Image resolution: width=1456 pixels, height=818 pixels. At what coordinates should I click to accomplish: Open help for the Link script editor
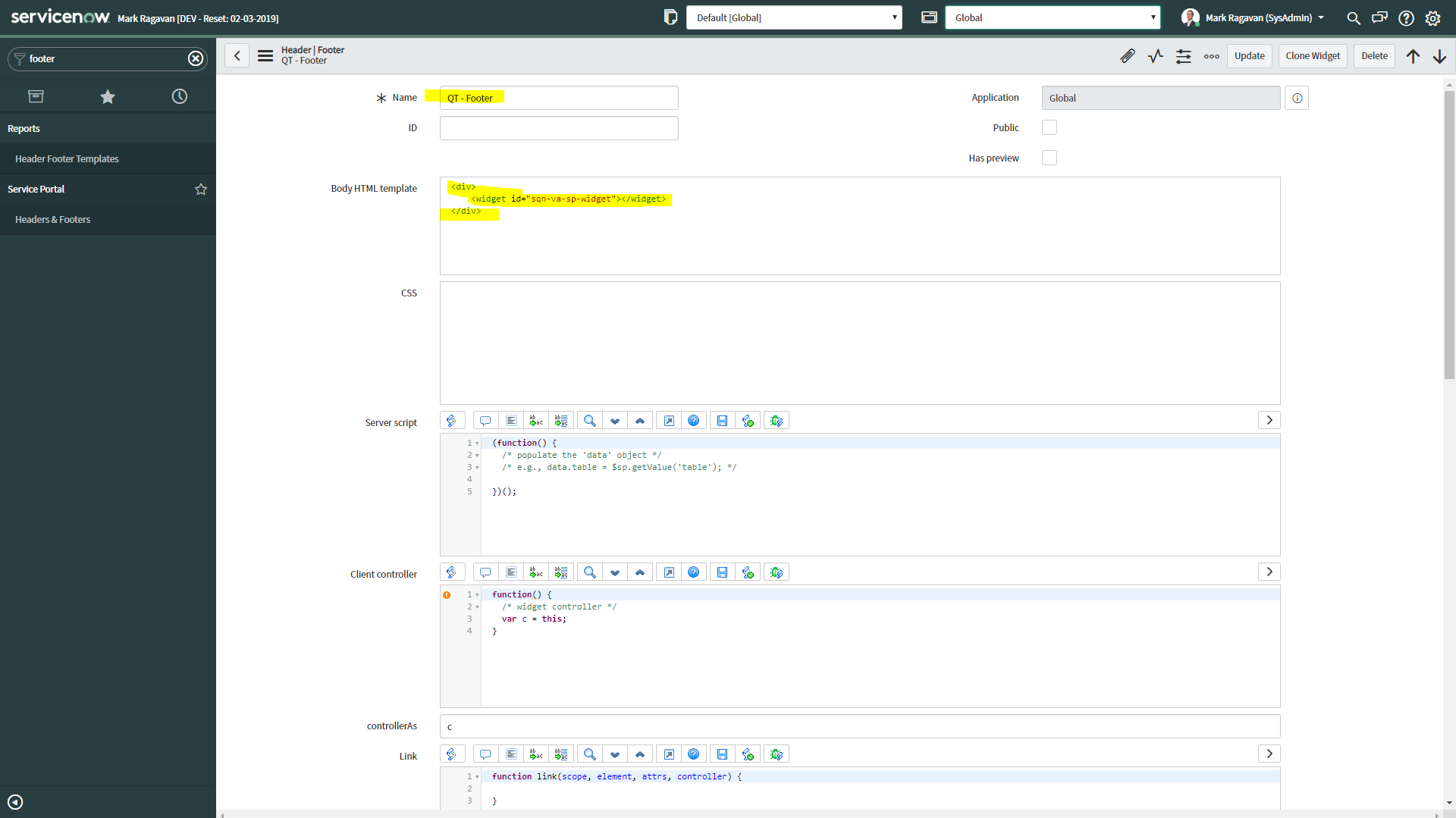pos(694,754)
